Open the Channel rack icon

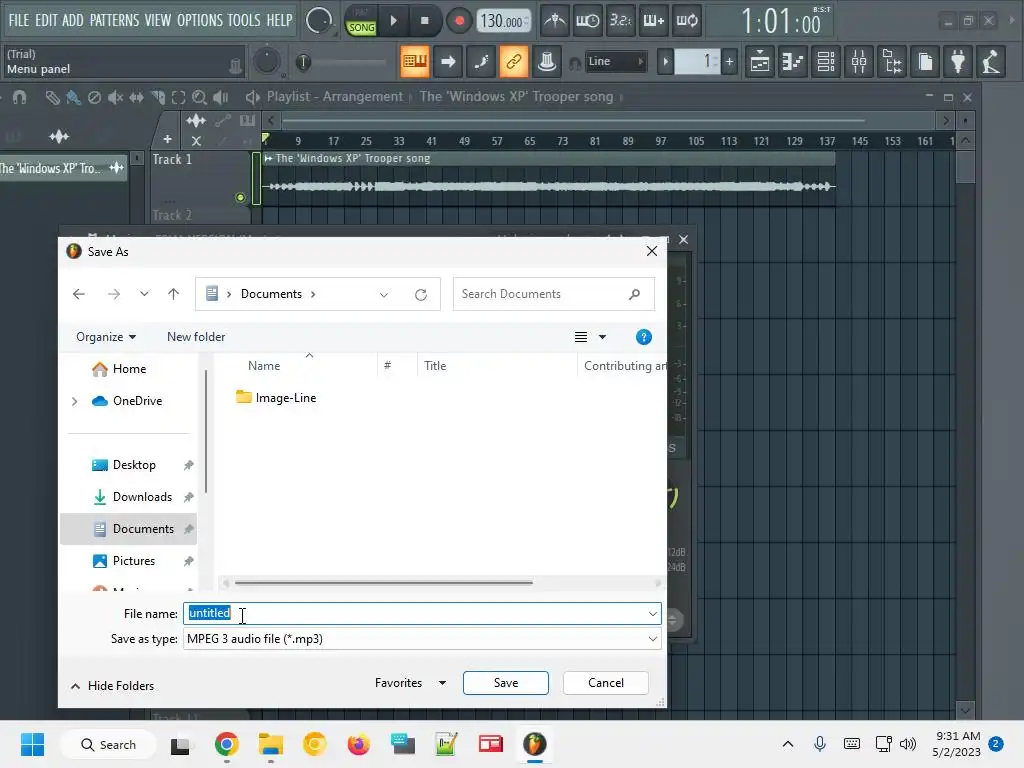pyautogui.click(x=825, y=62)
